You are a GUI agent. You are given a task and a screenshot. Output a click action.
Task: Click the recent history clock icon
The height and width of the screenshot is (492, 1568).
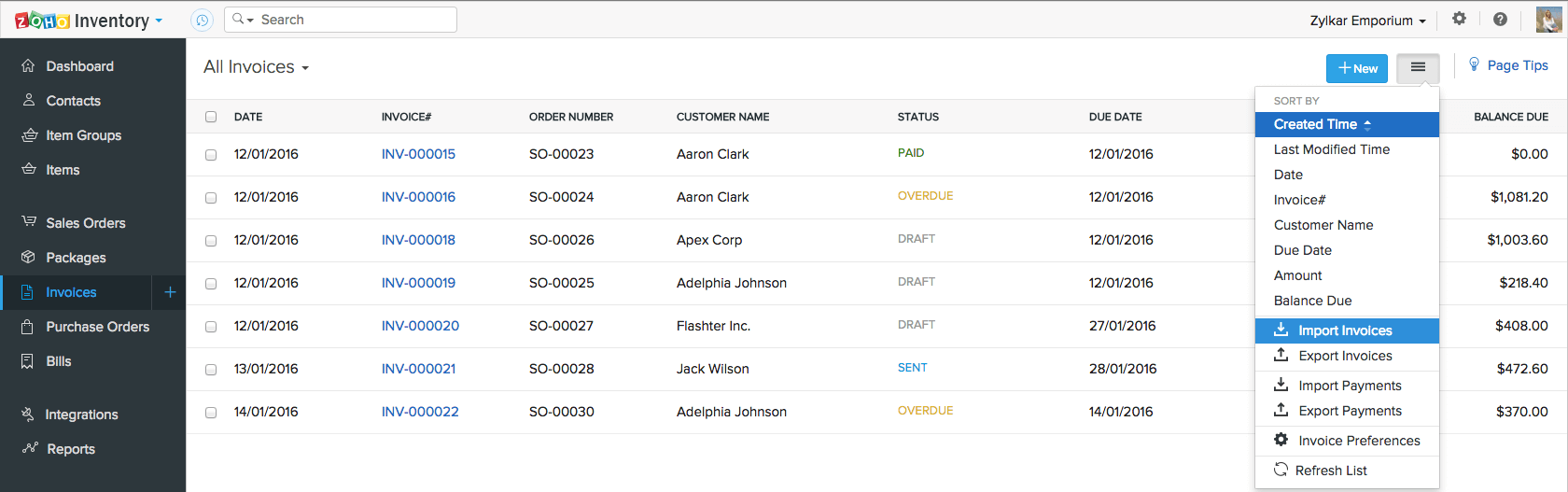click(x=202, y=20)
